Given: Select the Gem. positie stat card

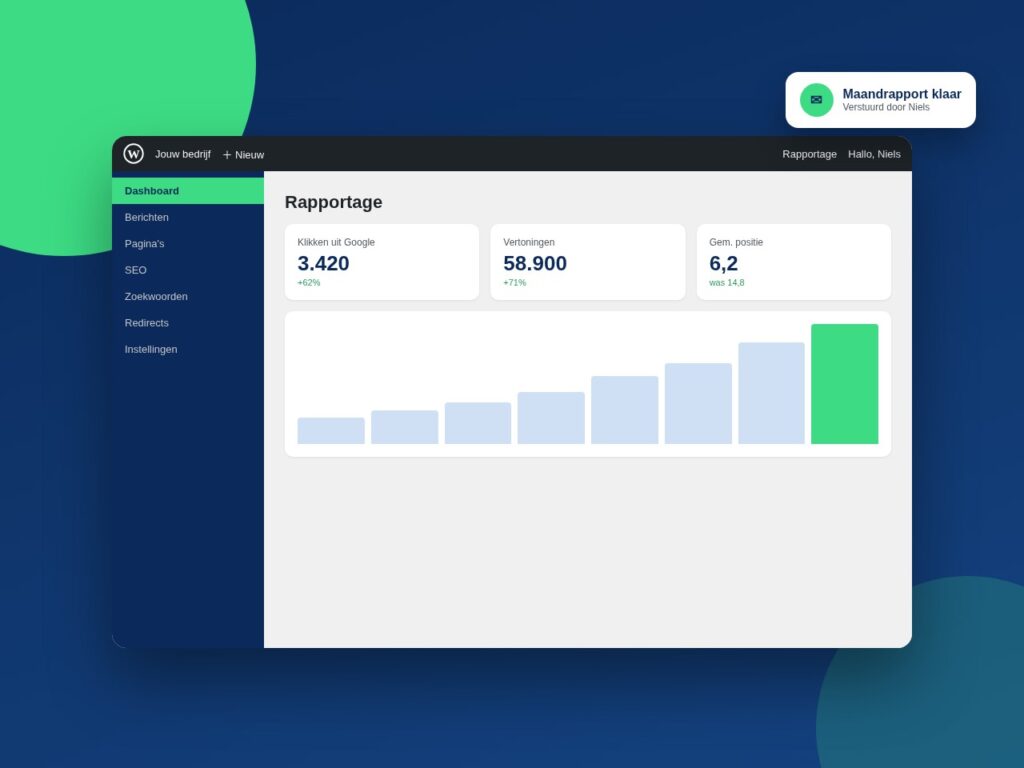Looking at the screenshot, I should (793, 262).
